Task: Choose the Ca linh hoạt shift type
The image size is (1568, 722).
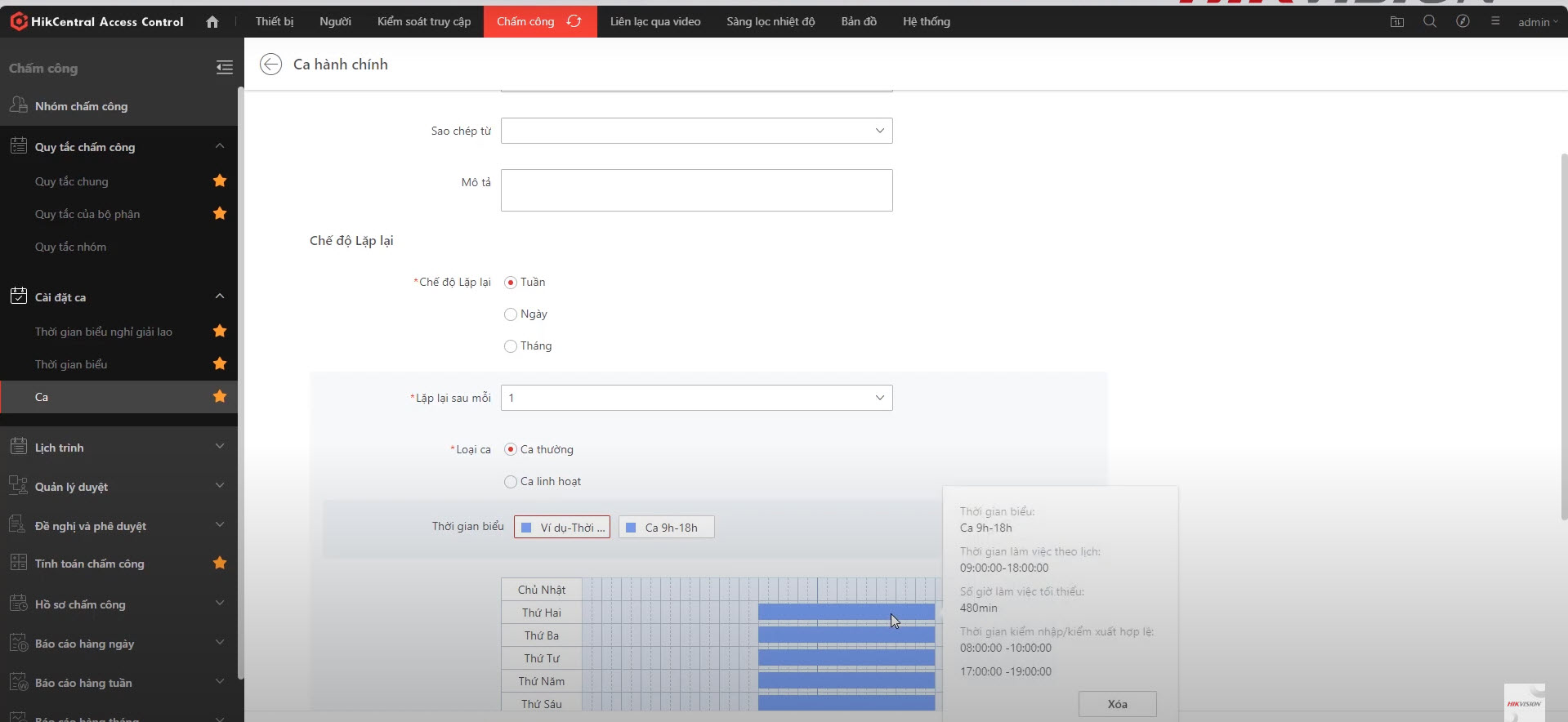Action: (511, 482)
